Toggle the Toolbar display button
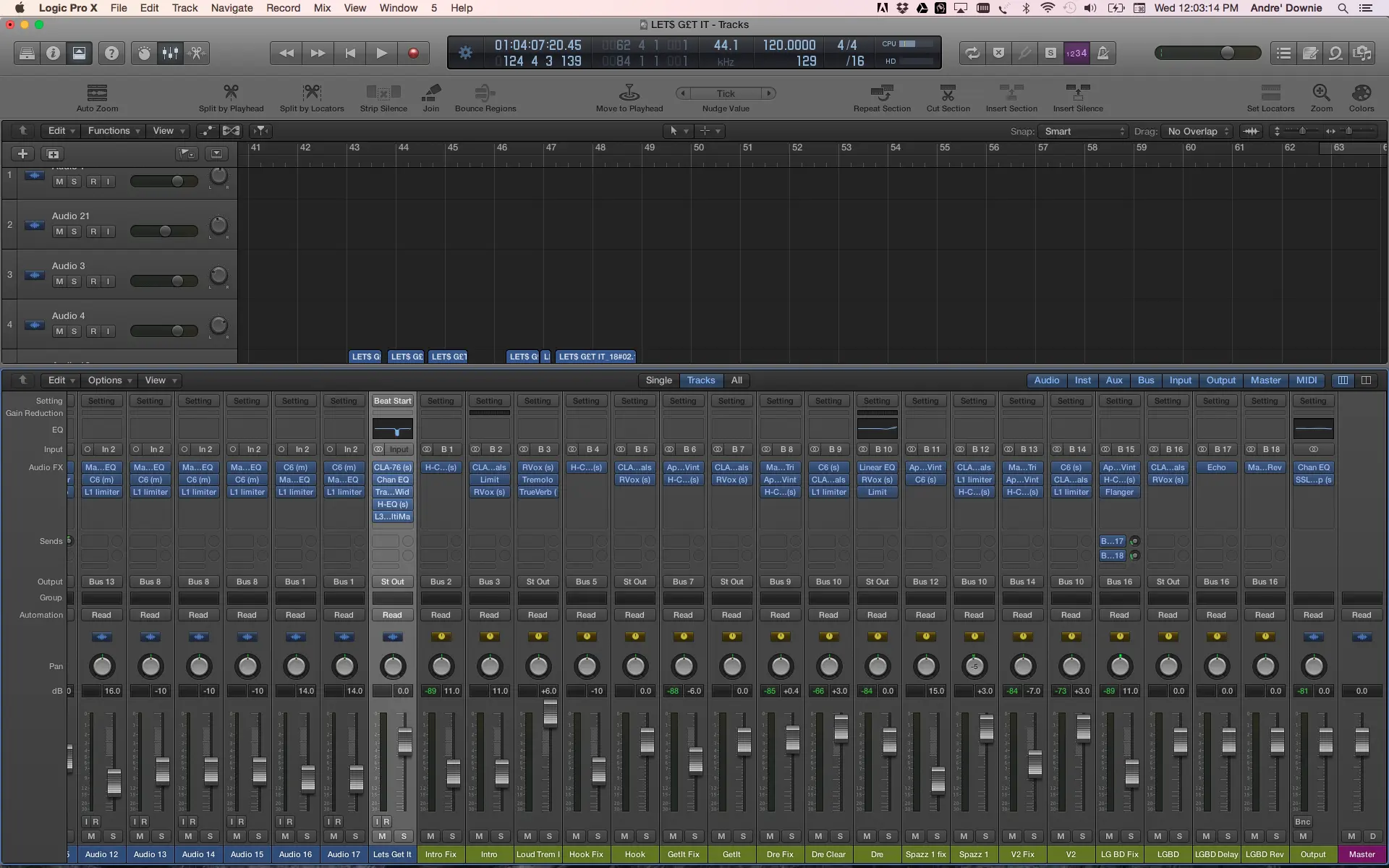Screen dimensions: 1389x868 click(x=79, y=53)
